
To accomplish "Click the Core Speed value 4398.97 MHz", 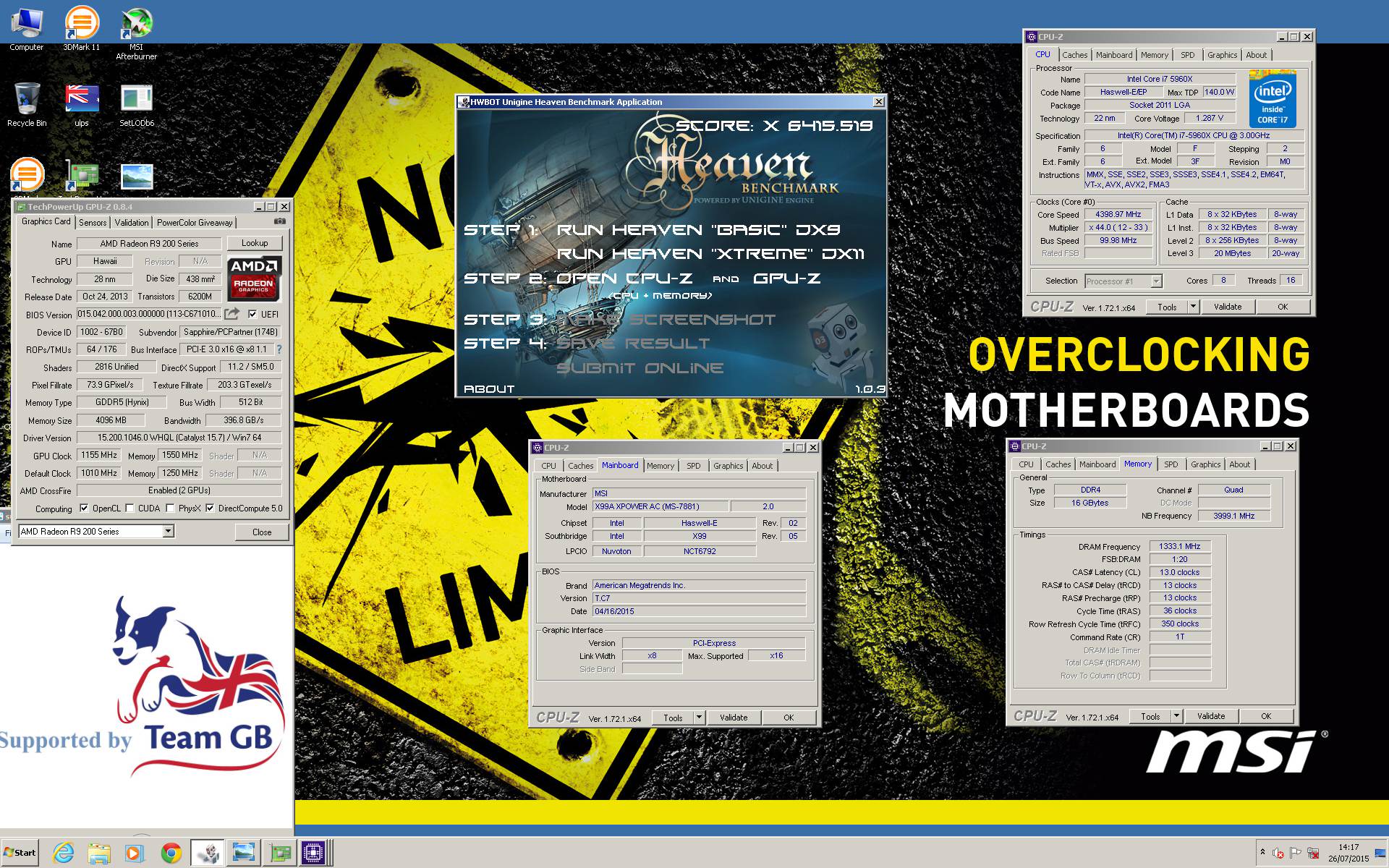I will coord(1118,214).
